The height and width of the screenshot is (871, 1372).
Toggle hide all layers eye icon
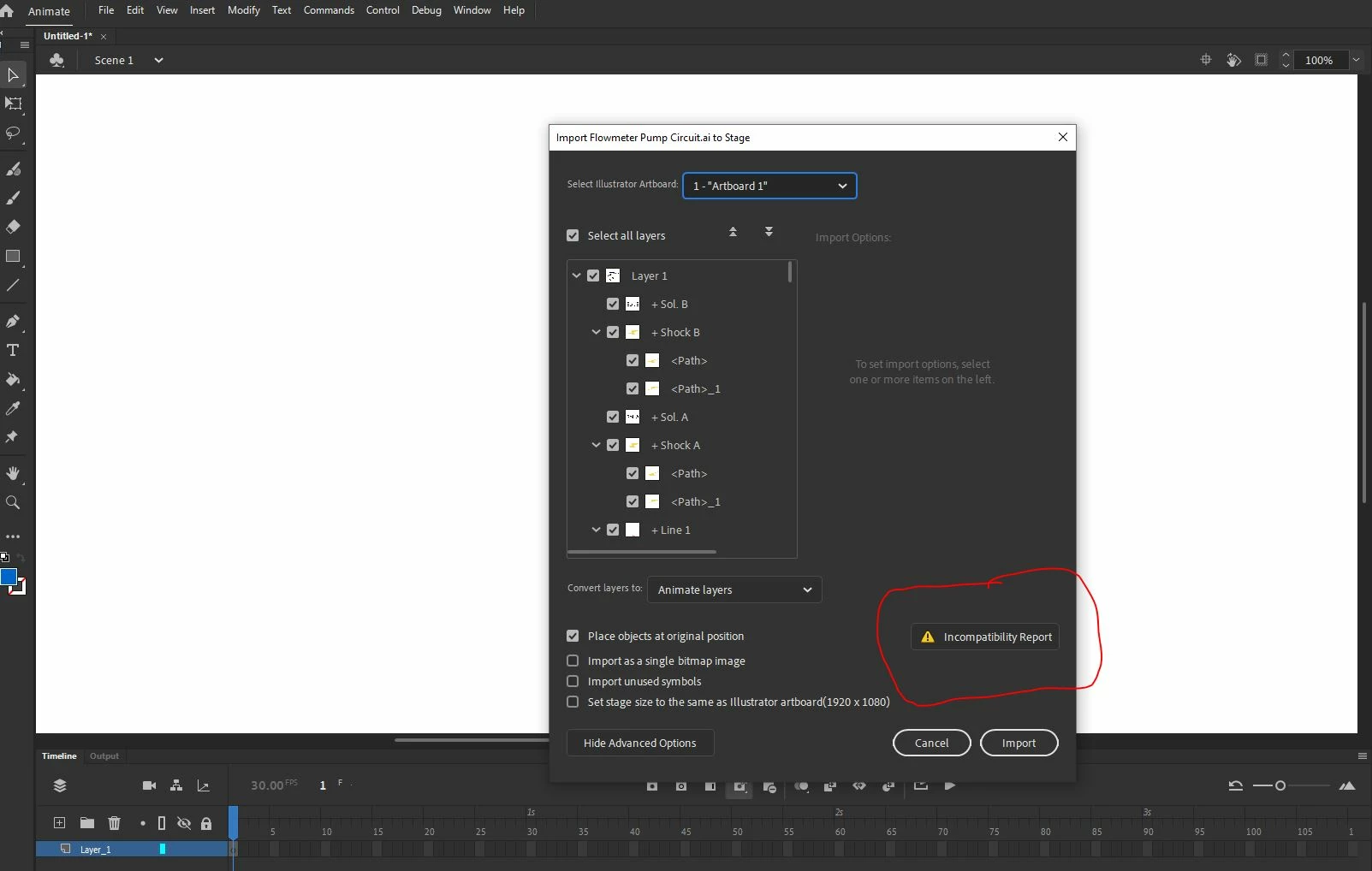click(x=184, y=823)
